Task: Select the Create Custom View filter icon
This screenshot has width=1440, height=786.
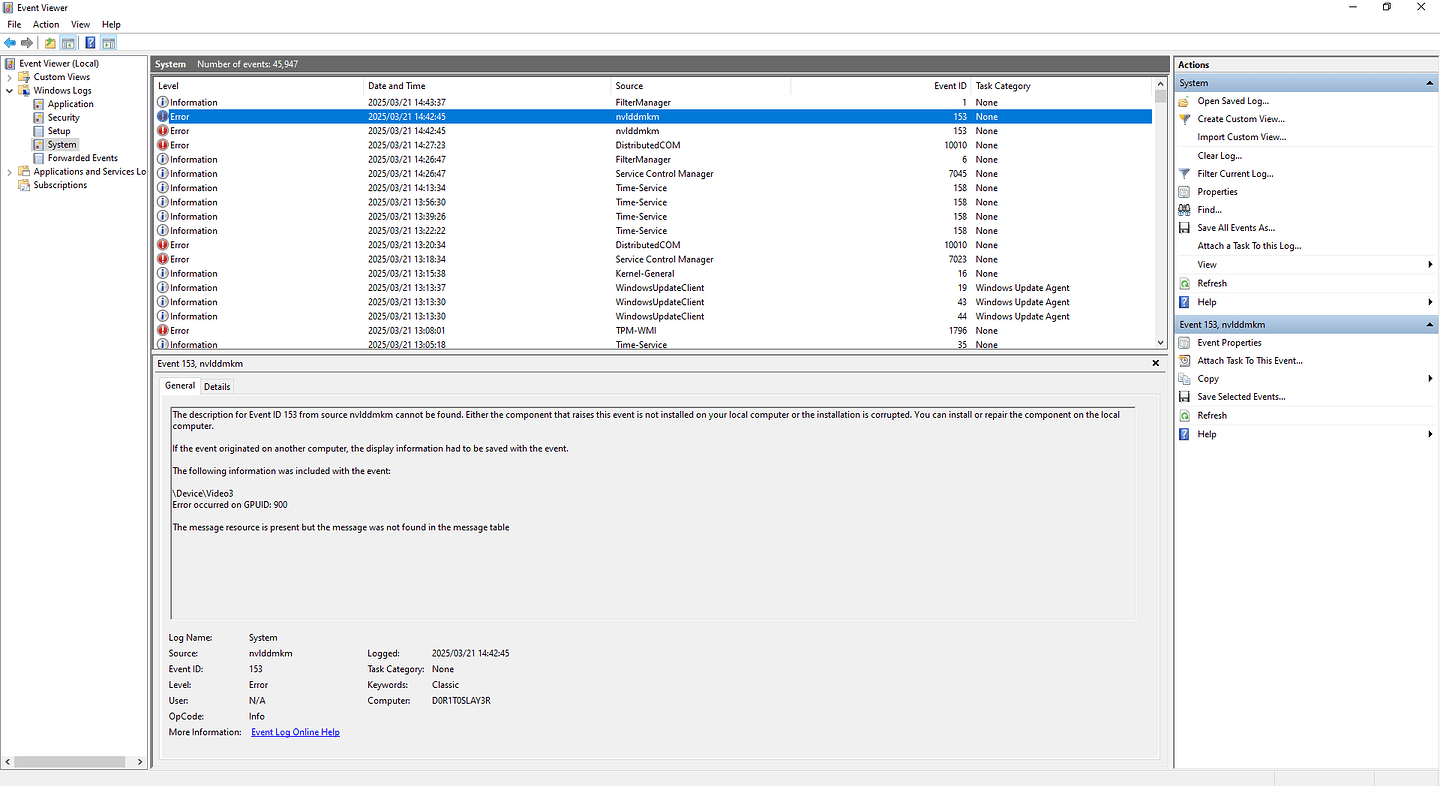Action: click(x=1184, y=119)
